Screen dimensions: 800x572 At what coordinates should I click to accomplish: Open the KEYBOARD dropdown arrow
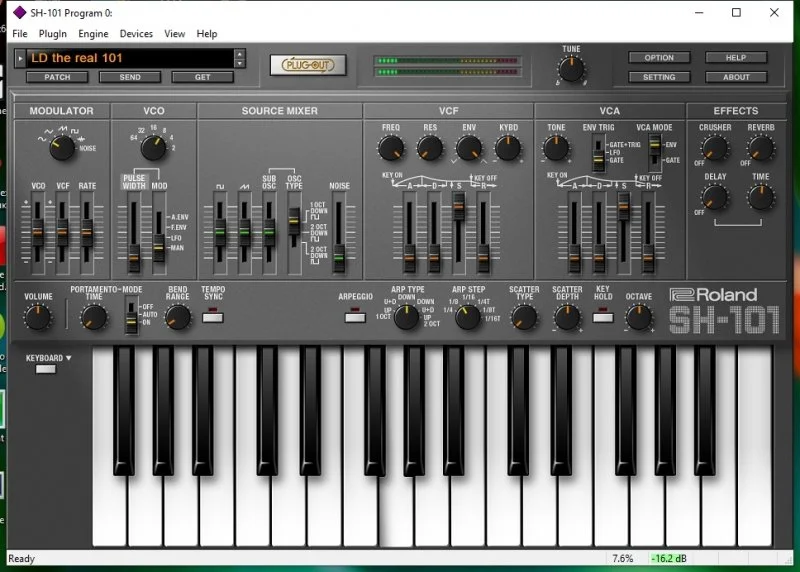(x=68, y=358)
